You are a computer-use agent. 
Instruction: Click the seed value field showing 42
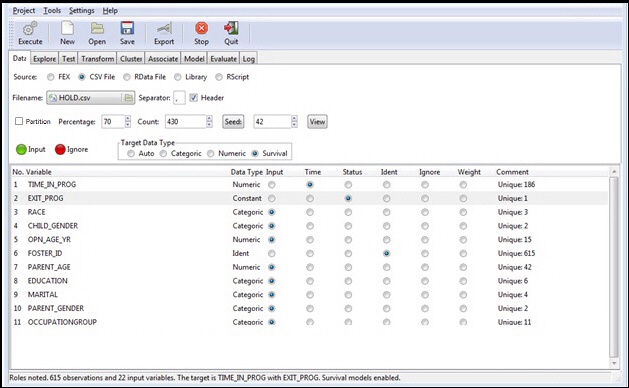tap(272, 122)
